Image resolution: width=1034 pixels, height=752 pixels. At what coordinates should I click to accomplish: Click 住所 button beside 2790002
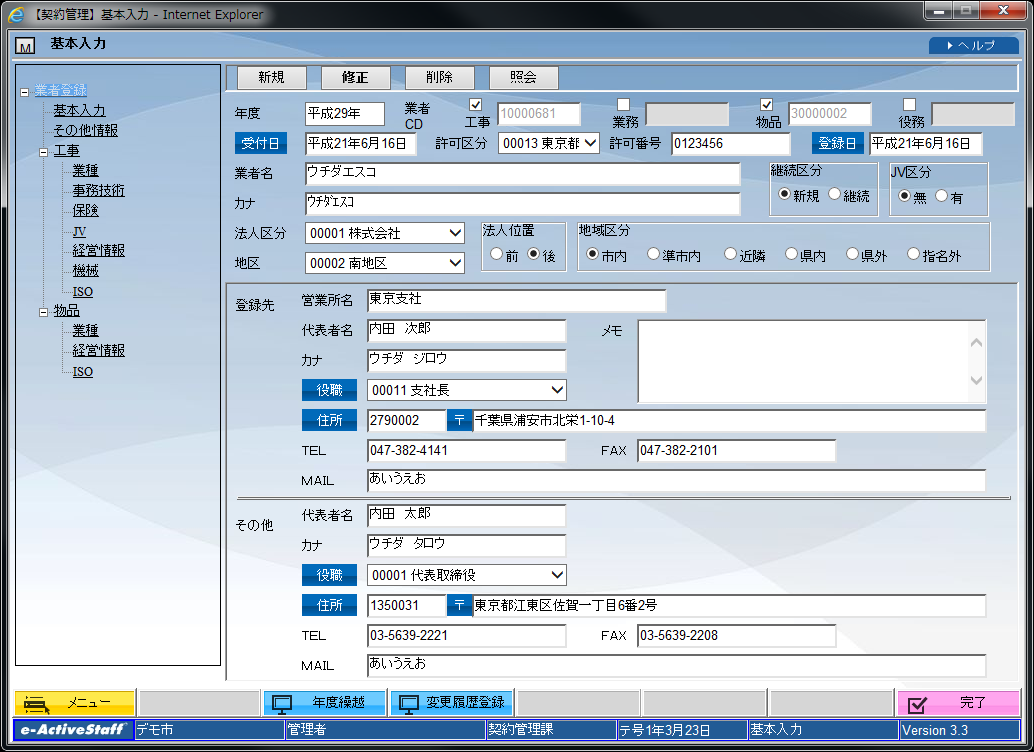point(329,420)
